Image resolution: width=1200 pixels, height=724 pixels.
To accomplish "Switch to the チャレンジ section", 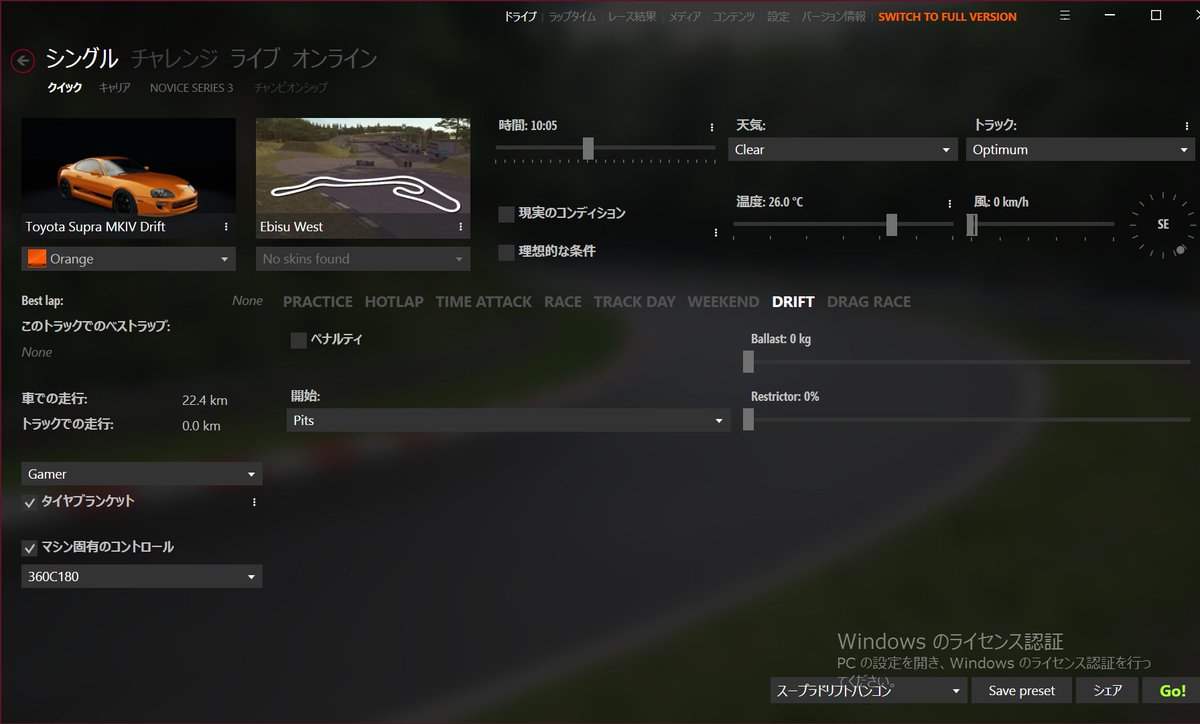I will coord(174,59).
